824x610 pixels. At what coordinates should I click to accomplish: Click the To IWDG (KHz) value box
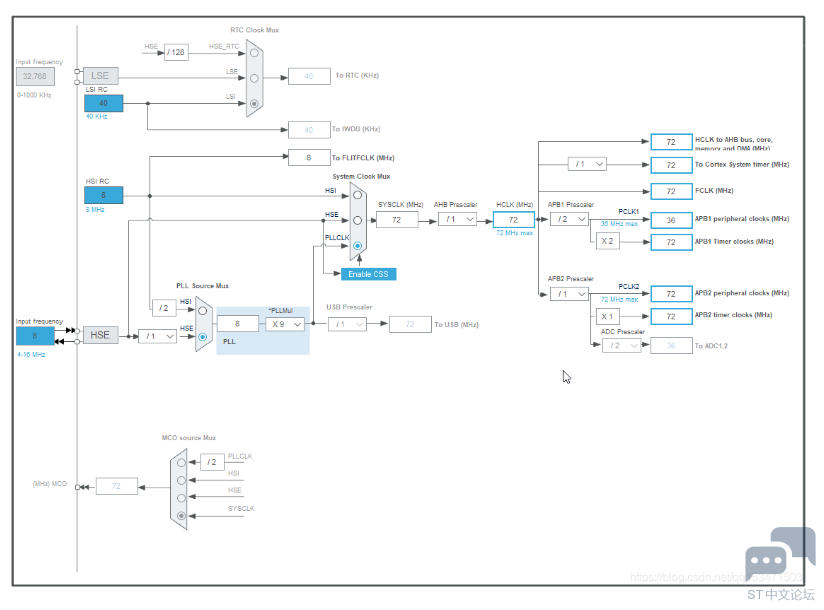tap(309, 130)
